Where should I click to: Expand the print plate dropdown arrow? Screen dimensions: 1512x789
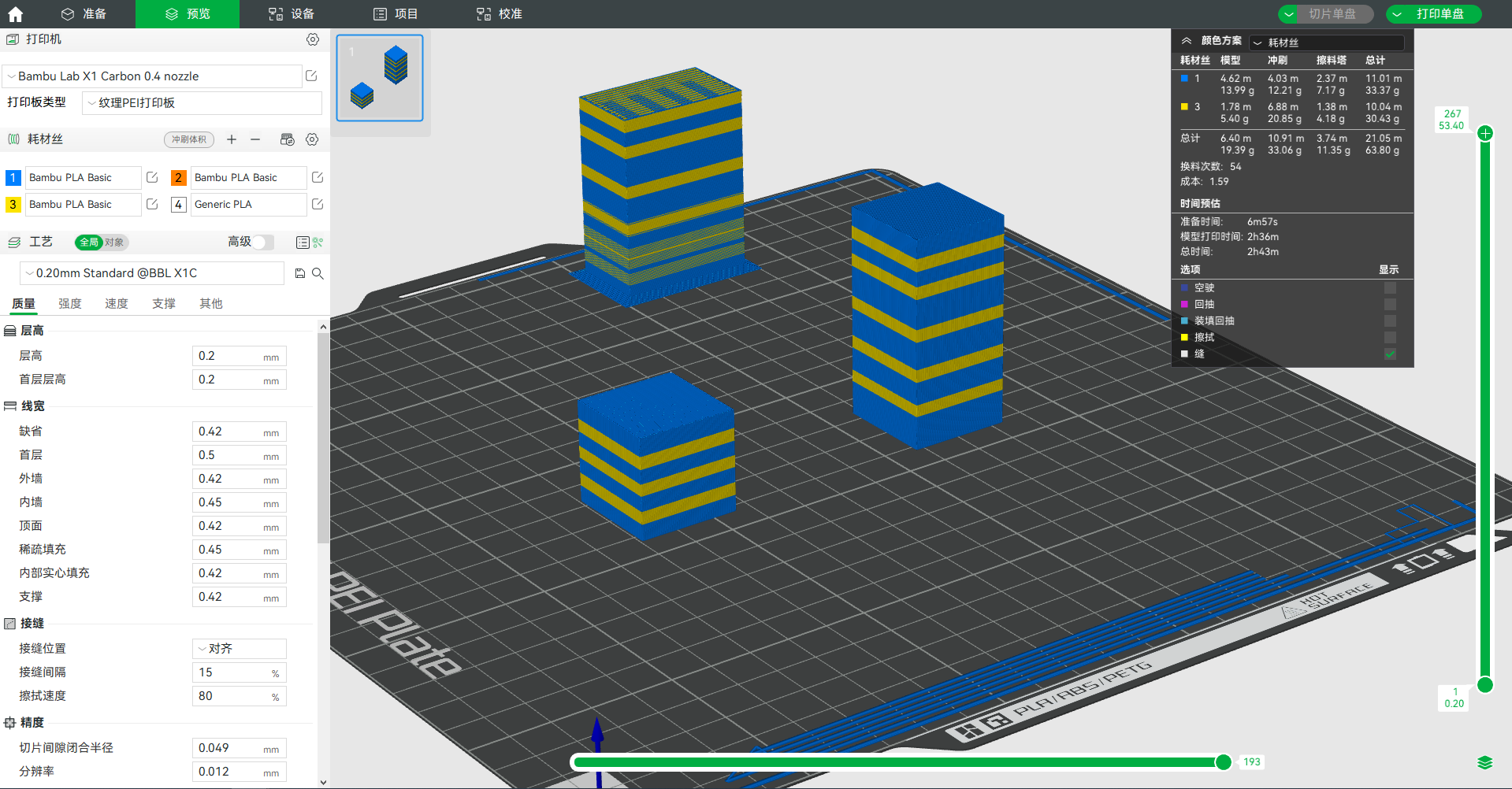click(1397, 14)
